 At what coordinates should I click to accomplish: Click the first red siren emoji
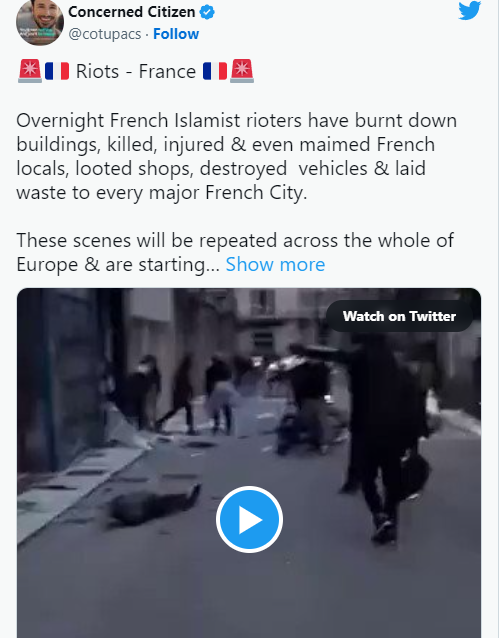coord(30,71)
